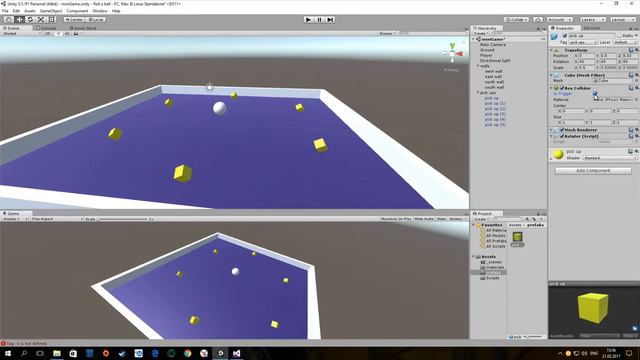Image resolution: width=640 pixels, height=360 pixels.
Task: Click the error icon in status bar
Action: click(x=3, y=344)
